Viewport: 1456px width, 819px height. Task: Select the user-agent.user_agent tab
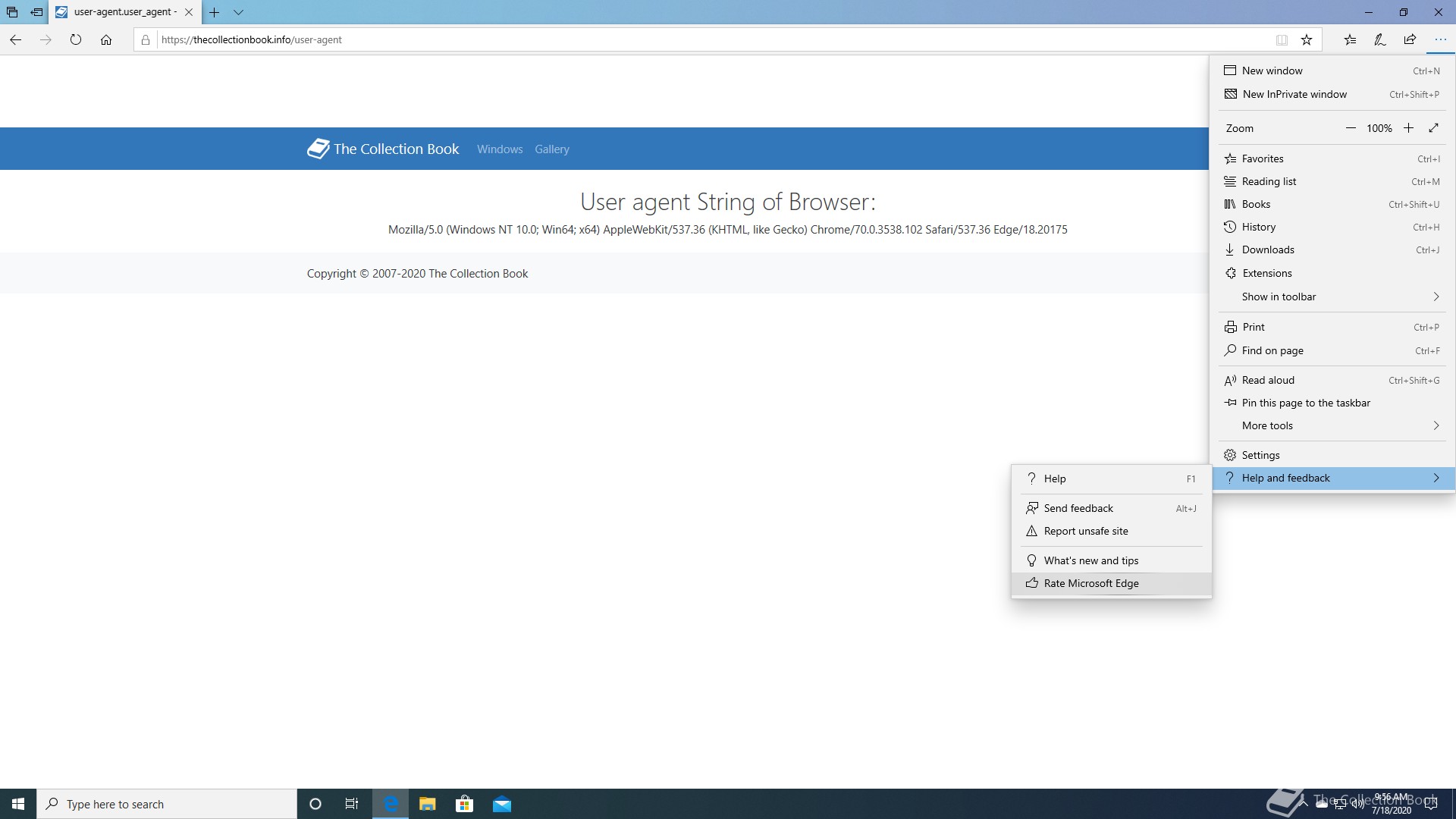pyautogui.click(x=125, y=12)
